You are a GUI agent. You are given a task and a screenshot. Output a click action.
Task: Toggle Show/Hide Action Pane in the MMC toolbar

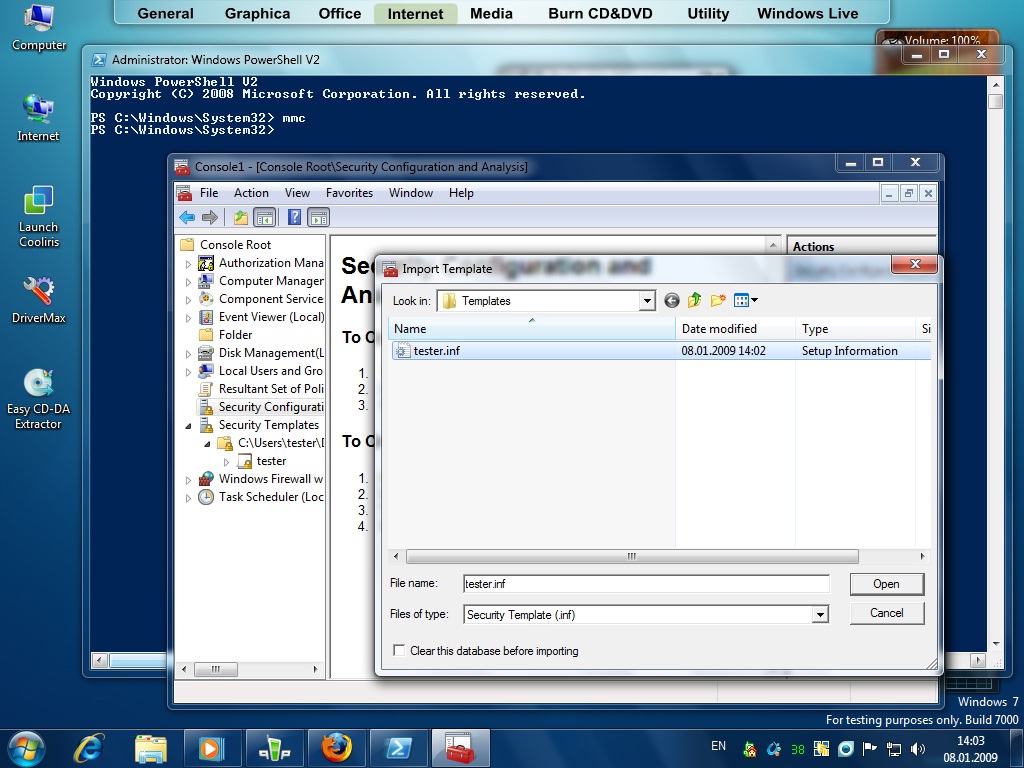[319, 217]
